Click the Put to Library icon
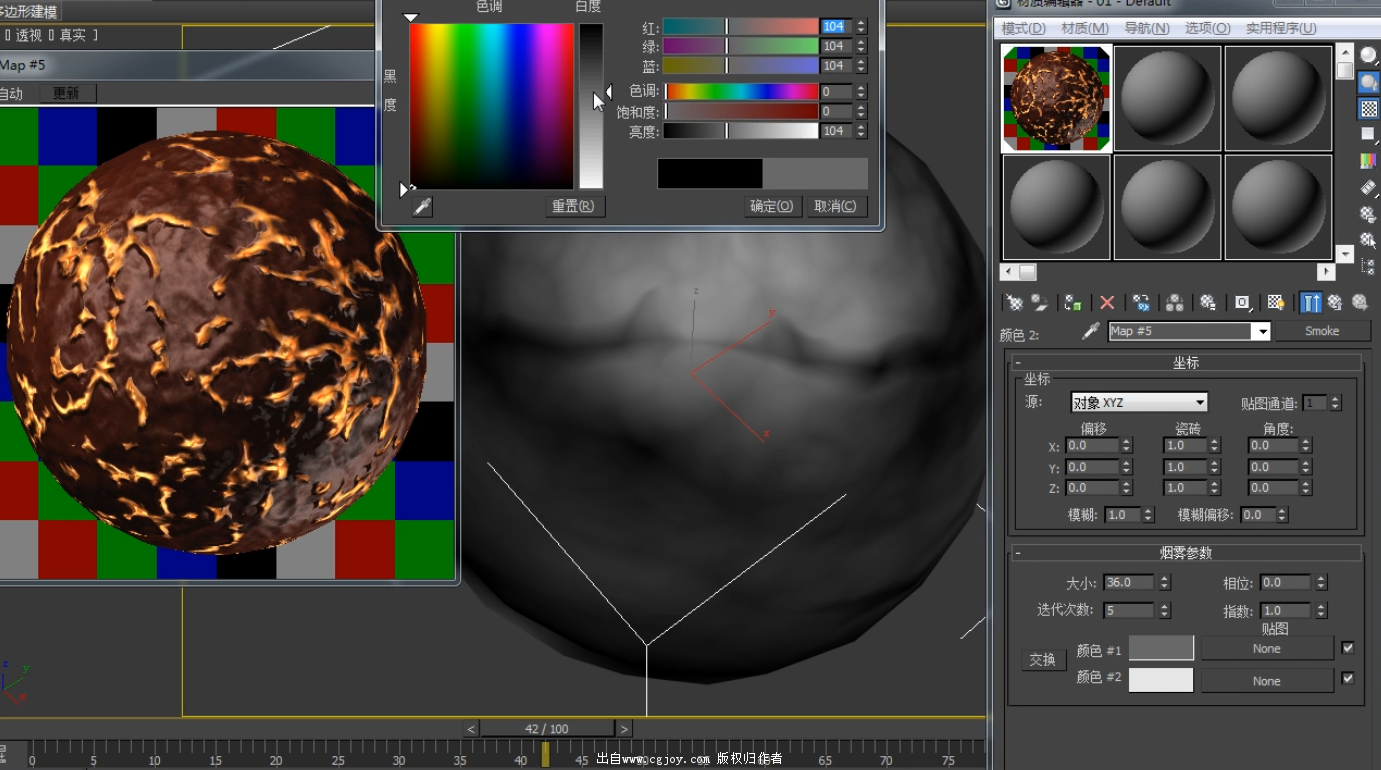 [1208, 302]
